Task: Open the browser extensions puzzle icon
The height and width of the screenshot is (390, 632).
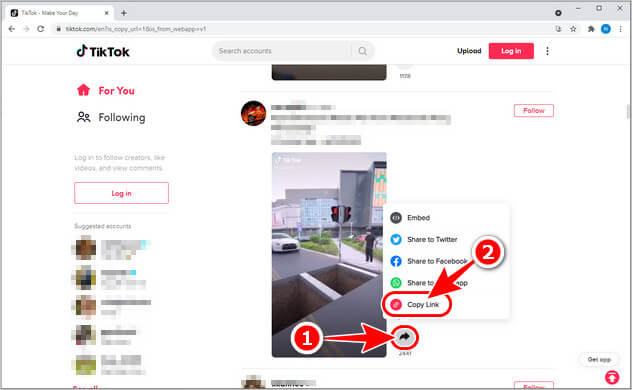Action: coord(591,29)
